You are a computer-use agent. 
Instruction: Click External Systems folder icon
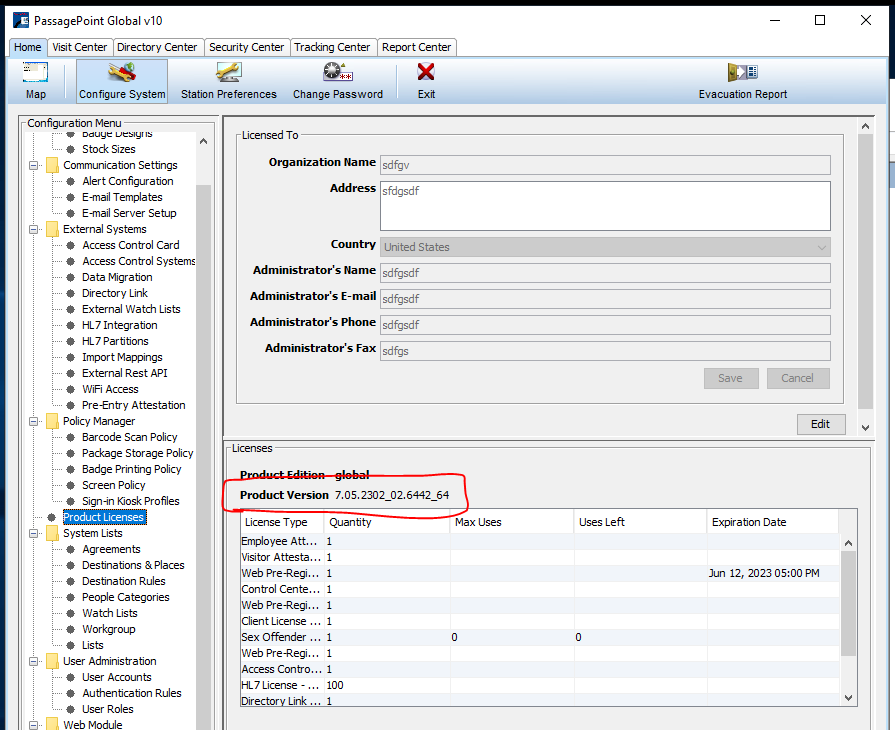52,229
